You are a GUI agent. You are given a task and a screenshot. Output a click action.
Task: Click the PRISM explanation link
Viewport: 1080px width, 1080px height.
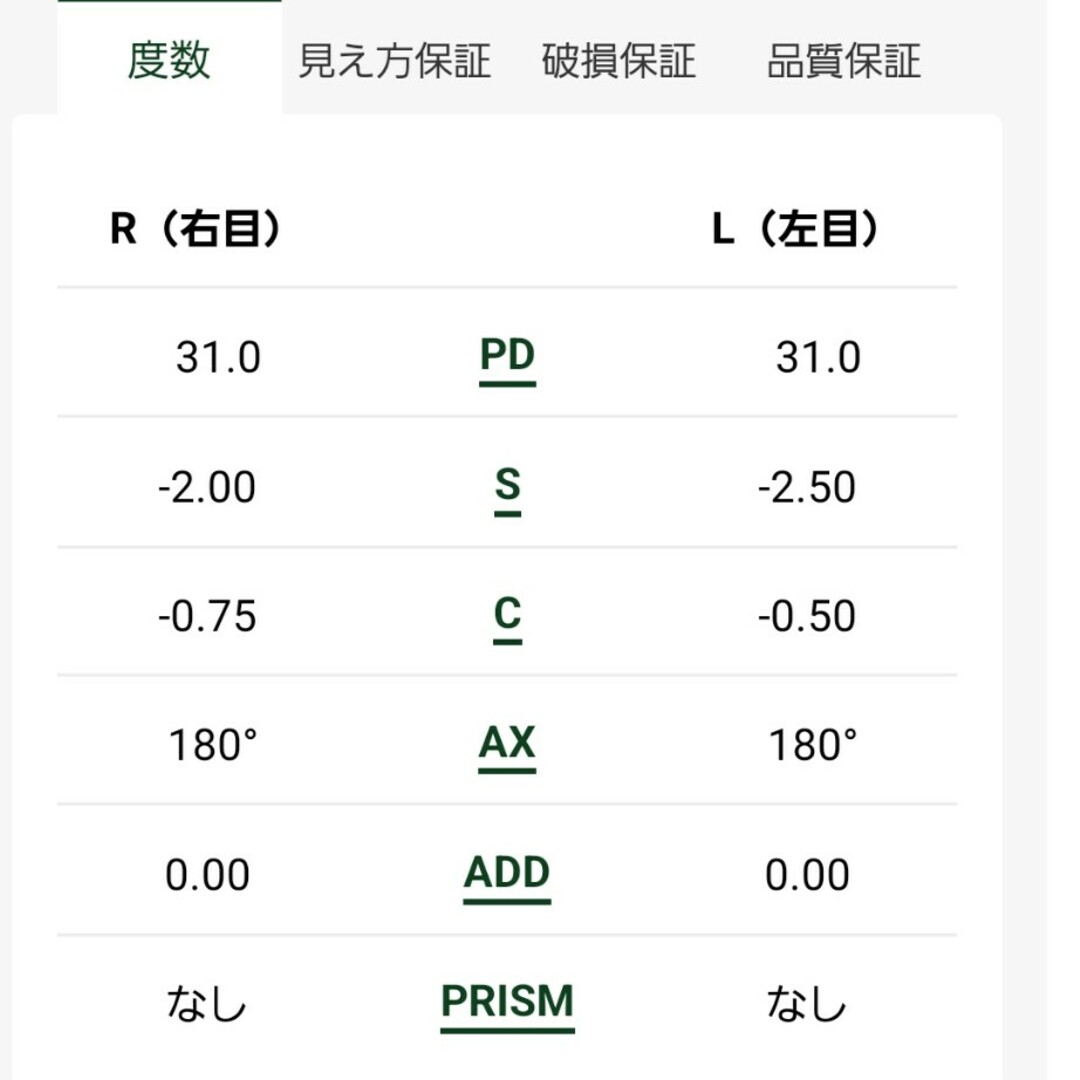(508, 1006)
